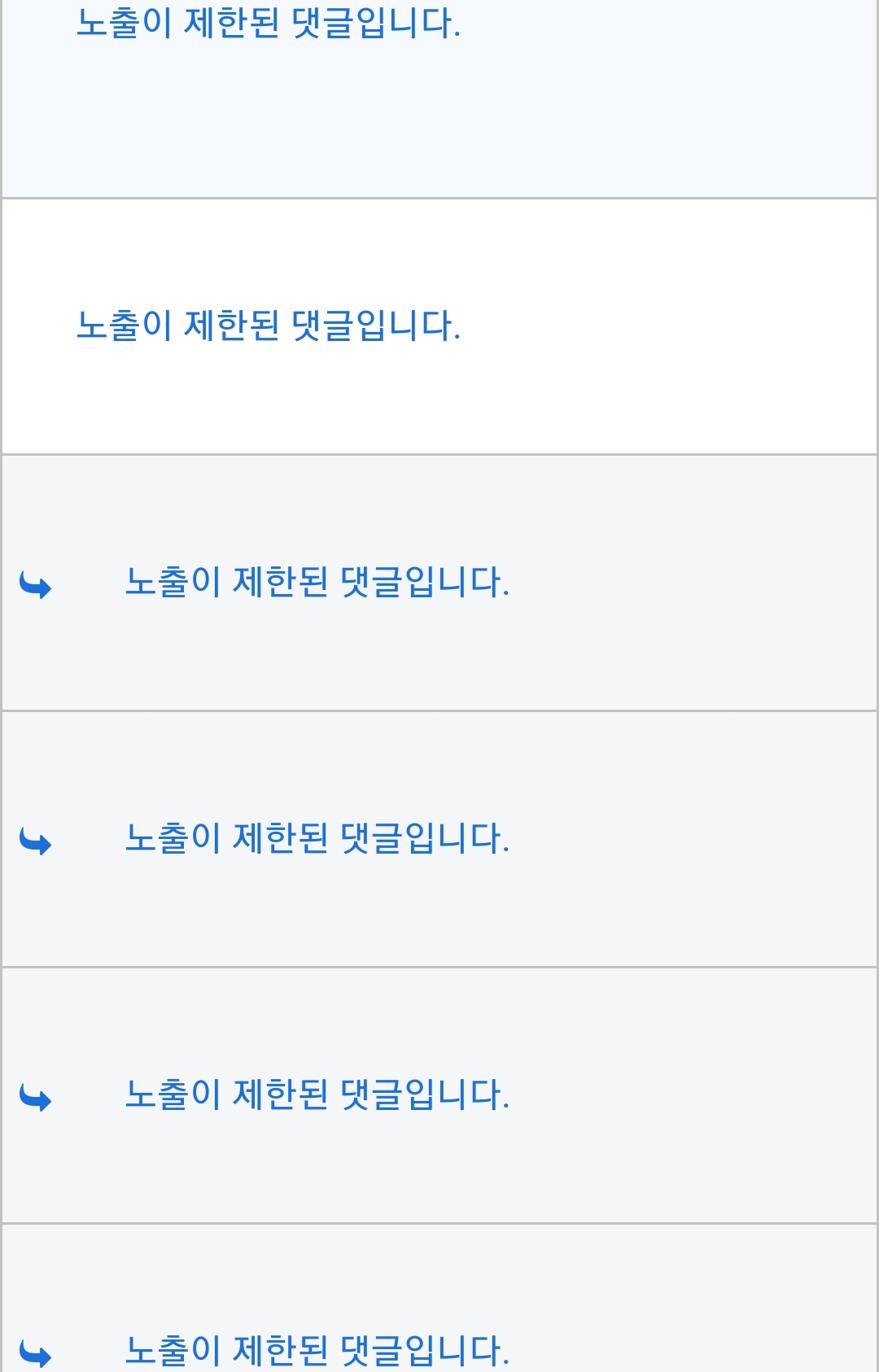
Task: Select the third indented reply's restricted comment text
Action: (x=317, y=1095)
